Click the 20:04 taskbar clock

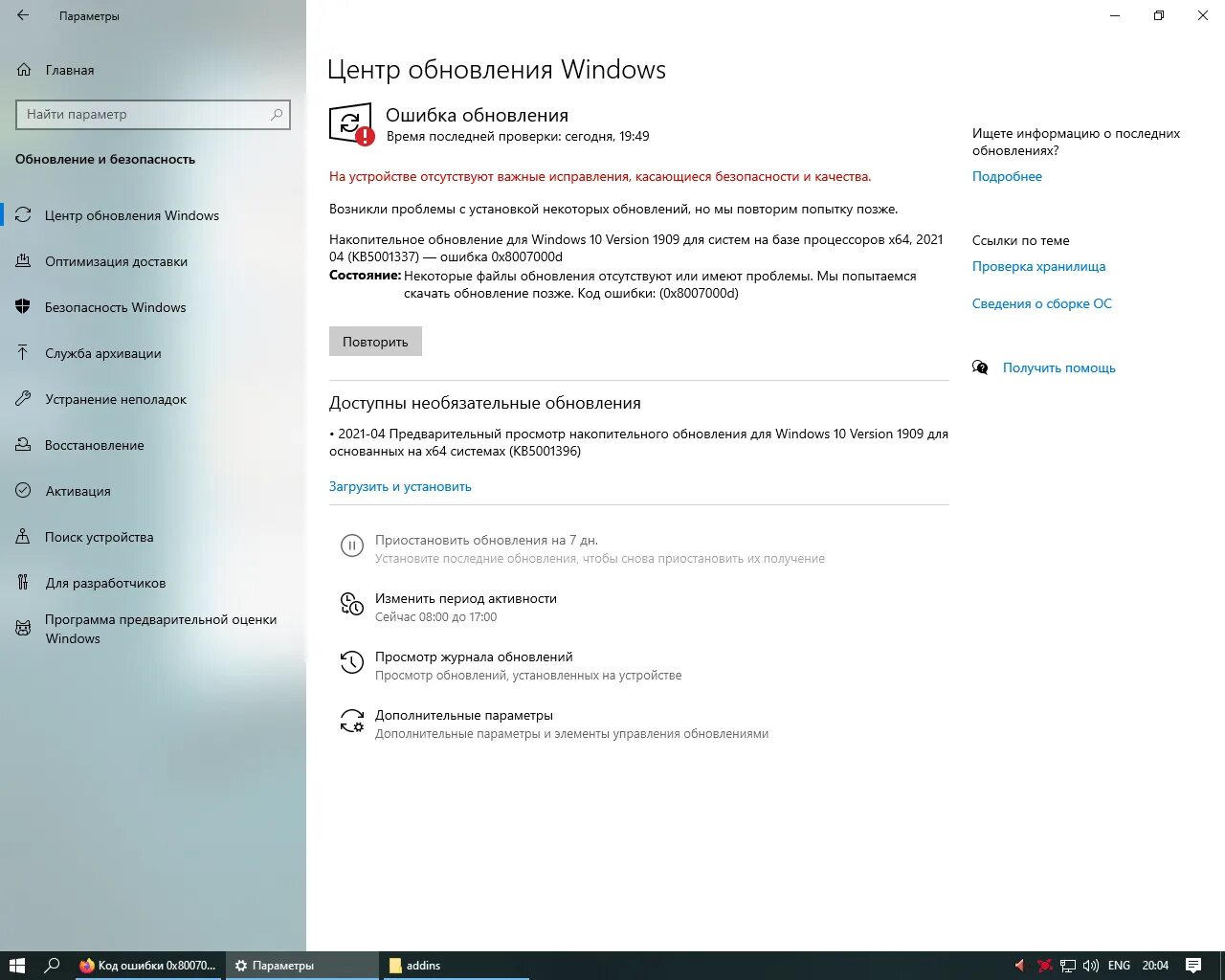tap(1155, 966)
